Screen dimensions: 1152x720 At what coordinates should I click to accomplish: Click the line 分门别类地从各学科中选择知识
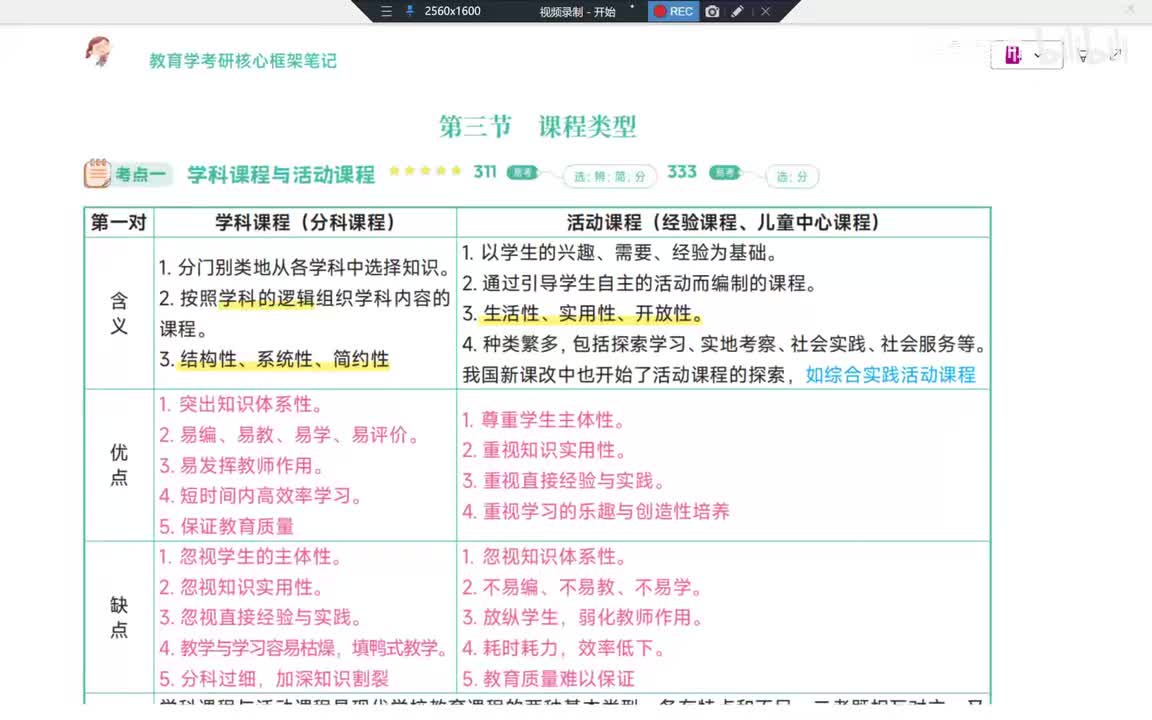(305, 267)
